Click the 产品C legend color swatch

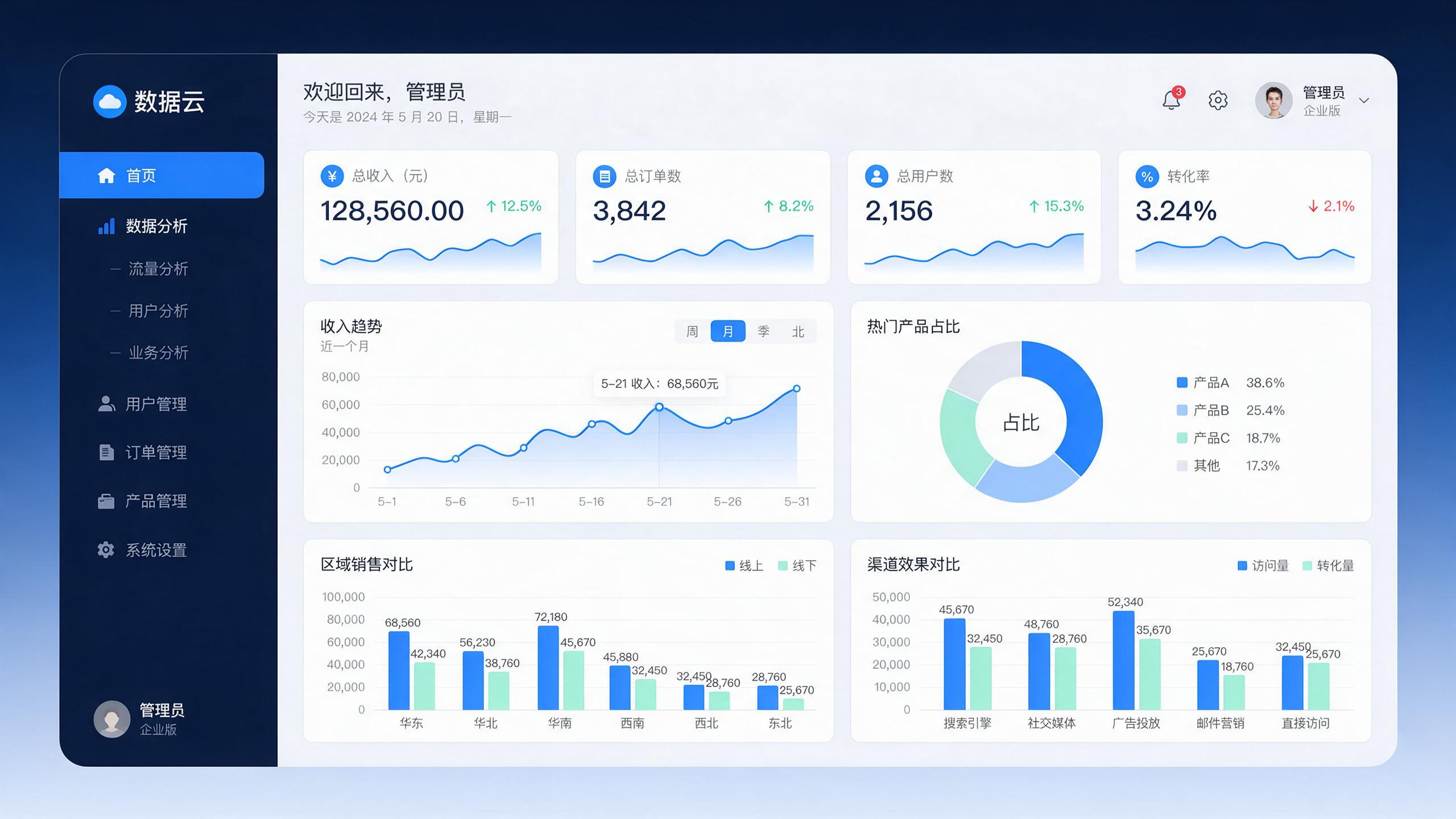click(1182, 438)
